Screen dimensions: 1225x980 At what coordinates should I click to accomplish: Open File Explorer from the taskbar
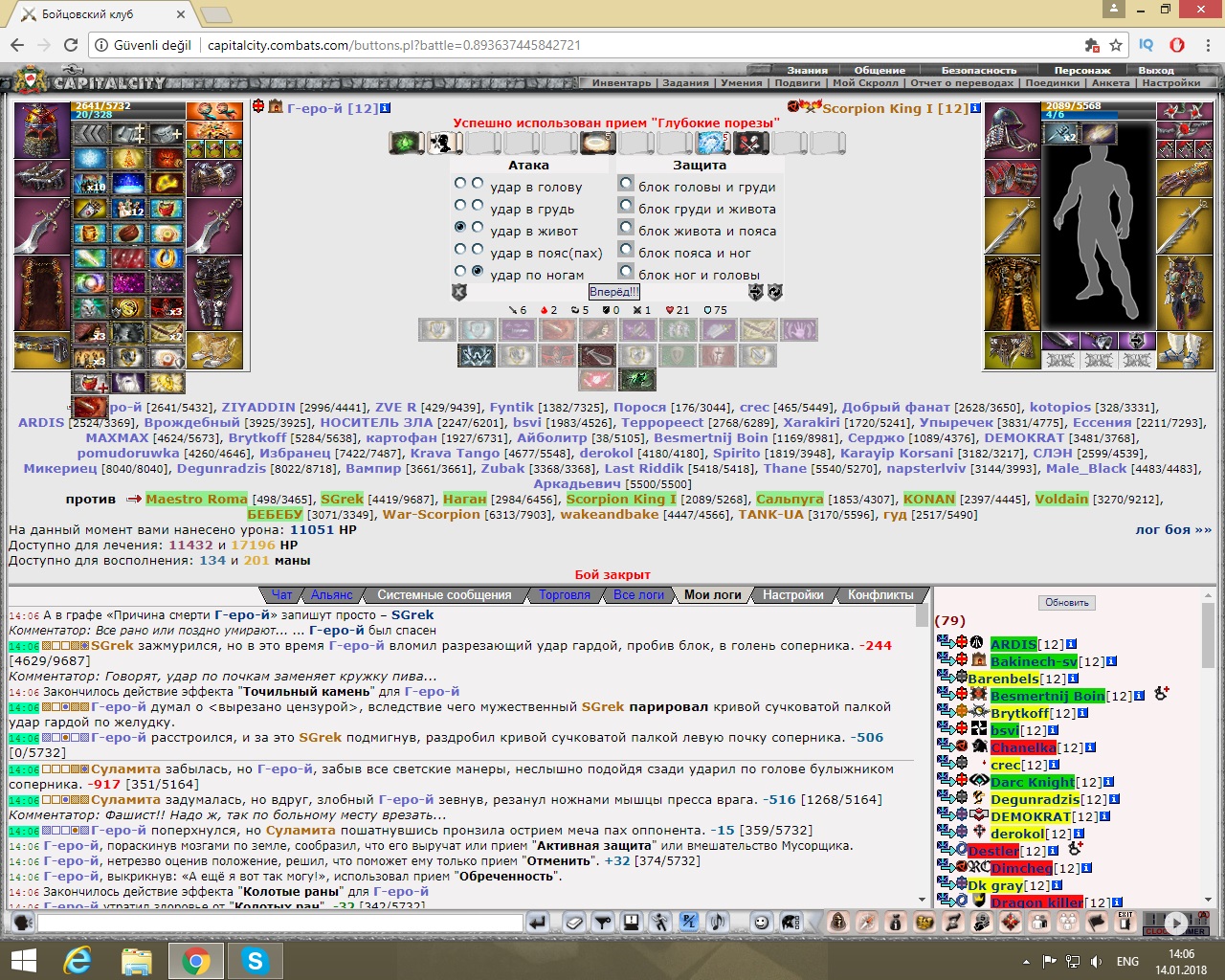click(x=137, y=960)
